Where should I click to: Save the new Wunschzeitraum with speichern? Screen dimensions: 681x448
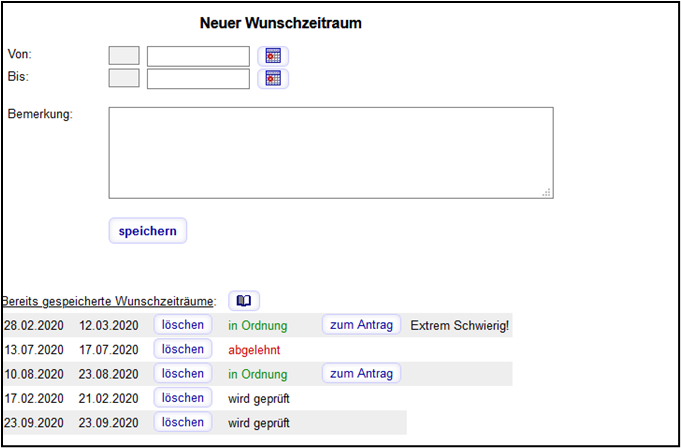[x=148, y=231]
